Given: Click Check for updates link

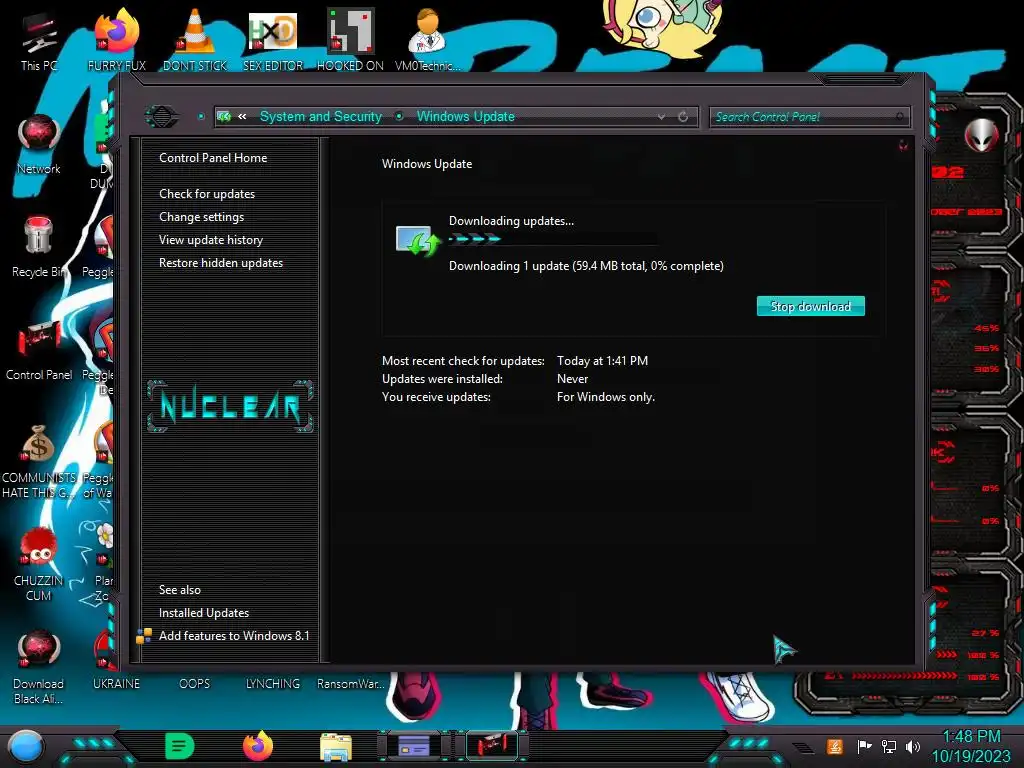Looking at the screenshot, I should (x=207, y=194).
